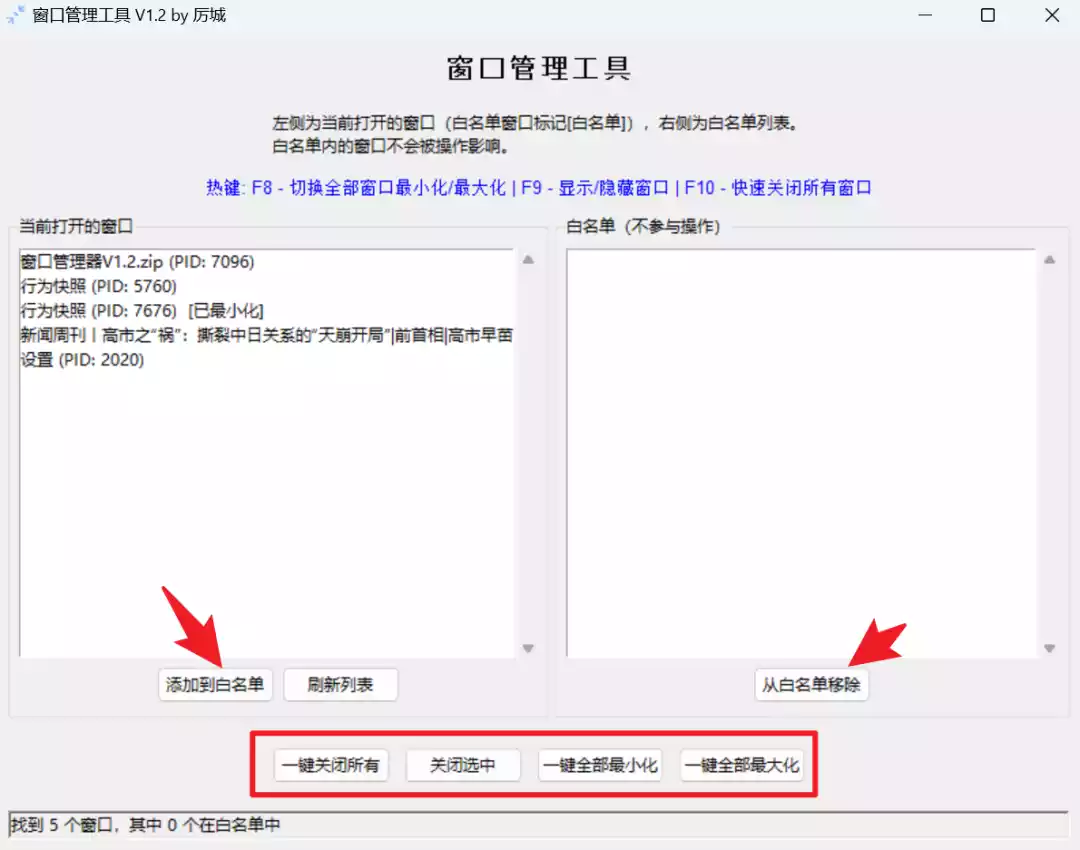Click 一键关闭所有 to close all windows
1080x850 pixels.
click(x=331, y=765)
